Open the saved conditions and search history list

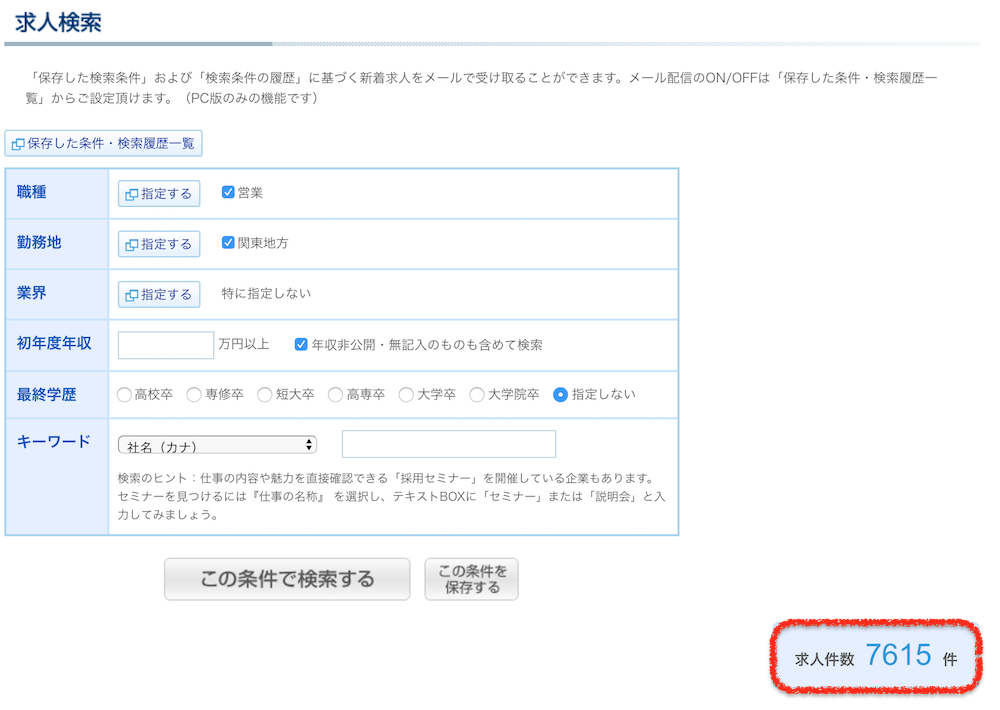tap(103, 144)
